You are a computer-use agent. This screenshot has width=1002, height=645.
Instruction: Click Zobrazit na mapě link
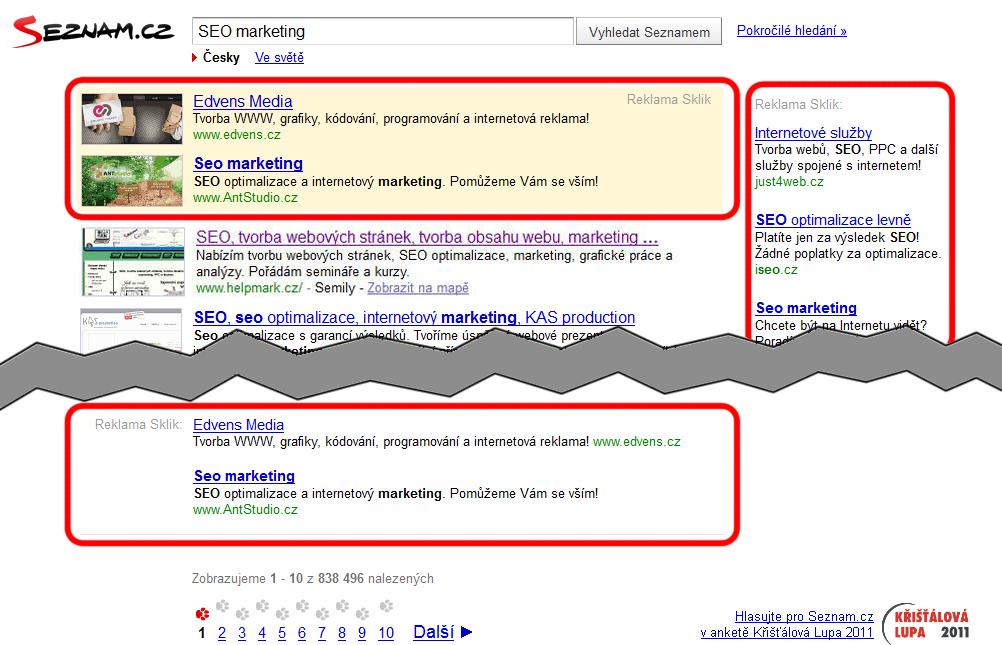(418, 288)
